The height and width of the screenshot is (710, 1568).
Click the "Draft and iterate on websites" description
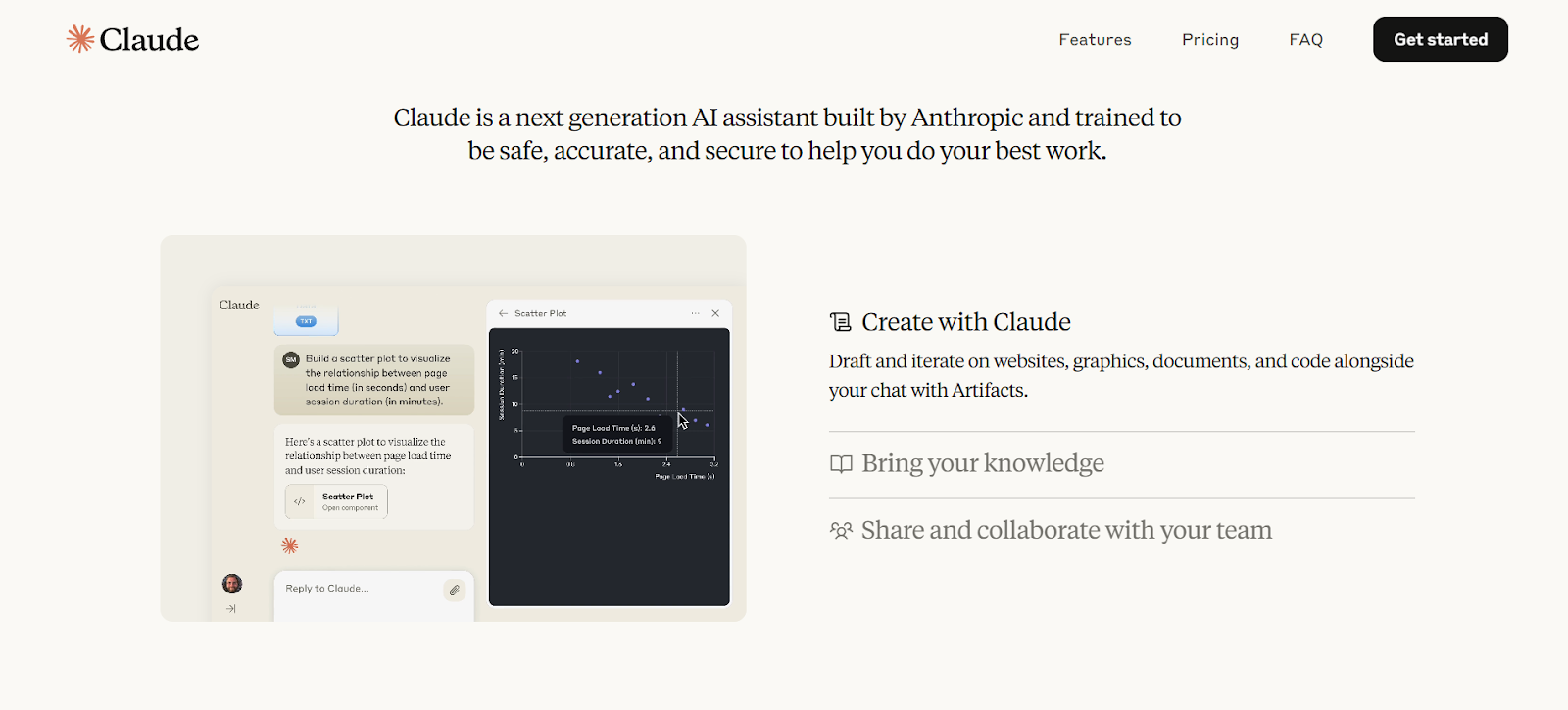(x=1121, y=375)
